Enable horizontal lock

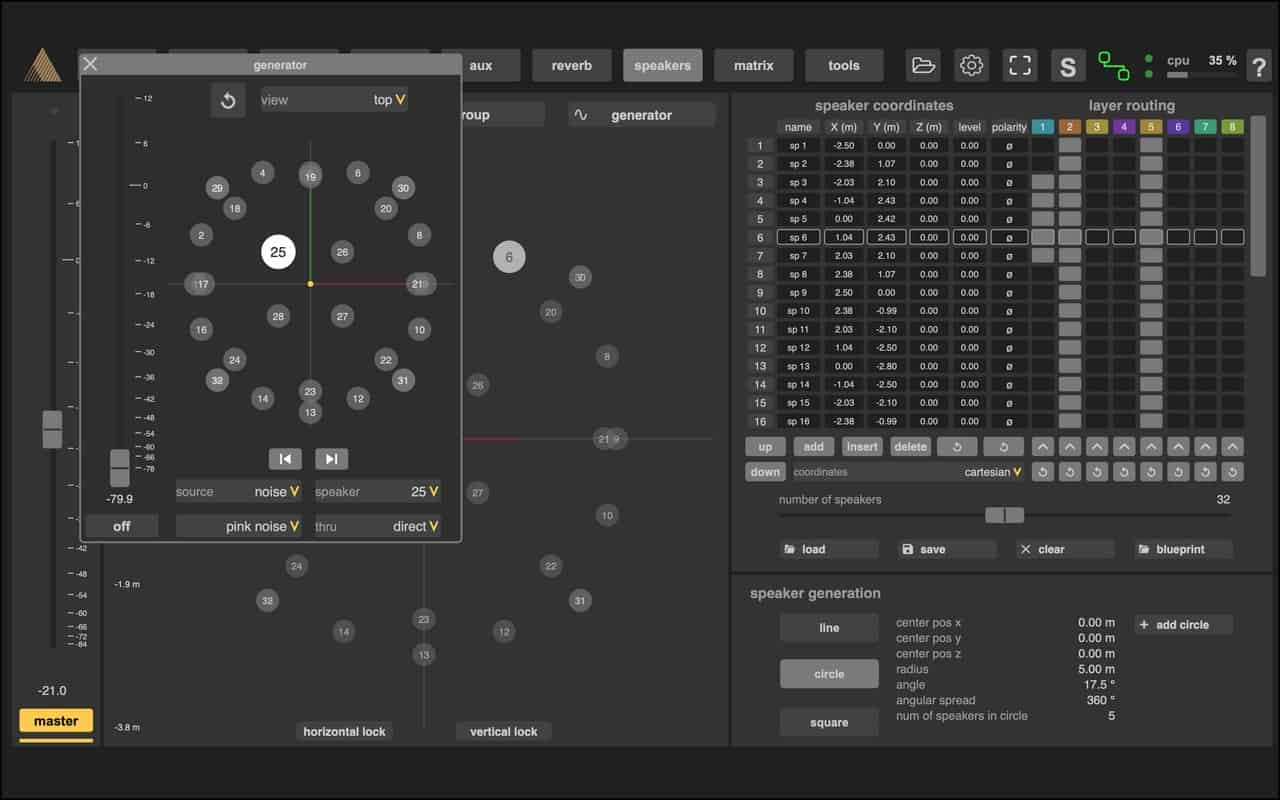click(x=345, y=732)
